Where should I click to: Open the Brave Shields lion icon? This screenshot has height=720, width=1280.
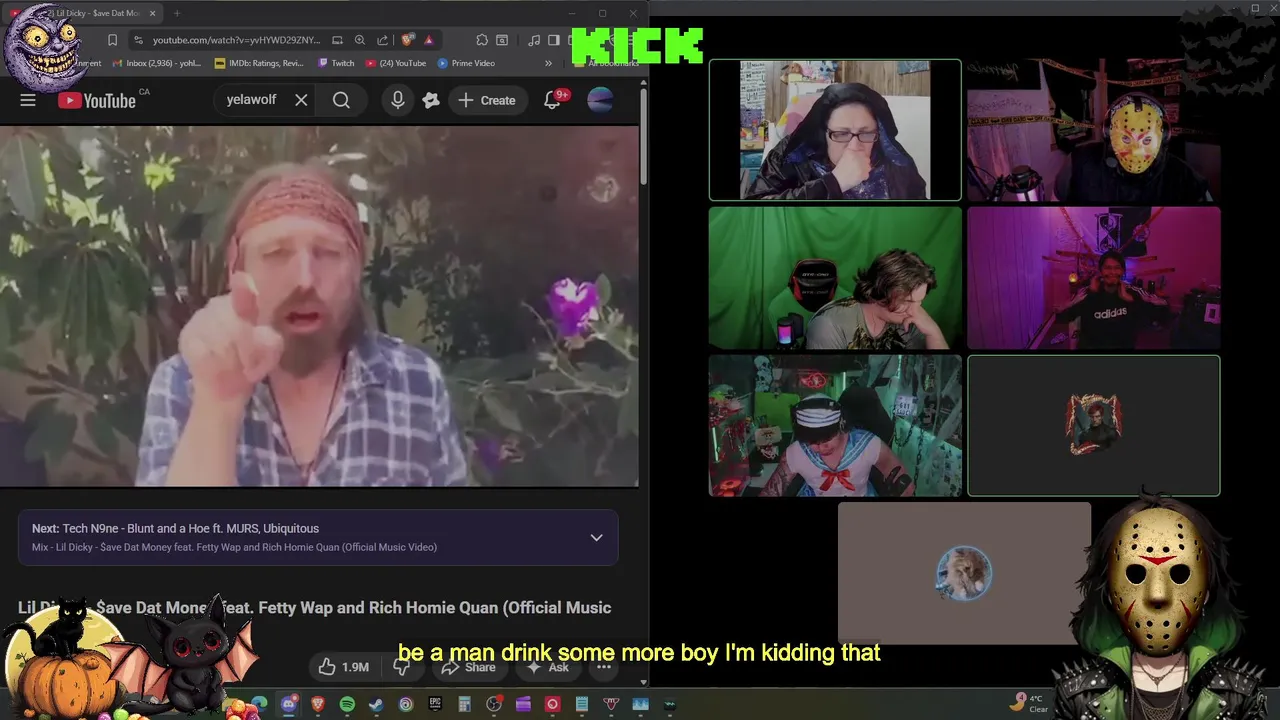[x=407, y=40]
